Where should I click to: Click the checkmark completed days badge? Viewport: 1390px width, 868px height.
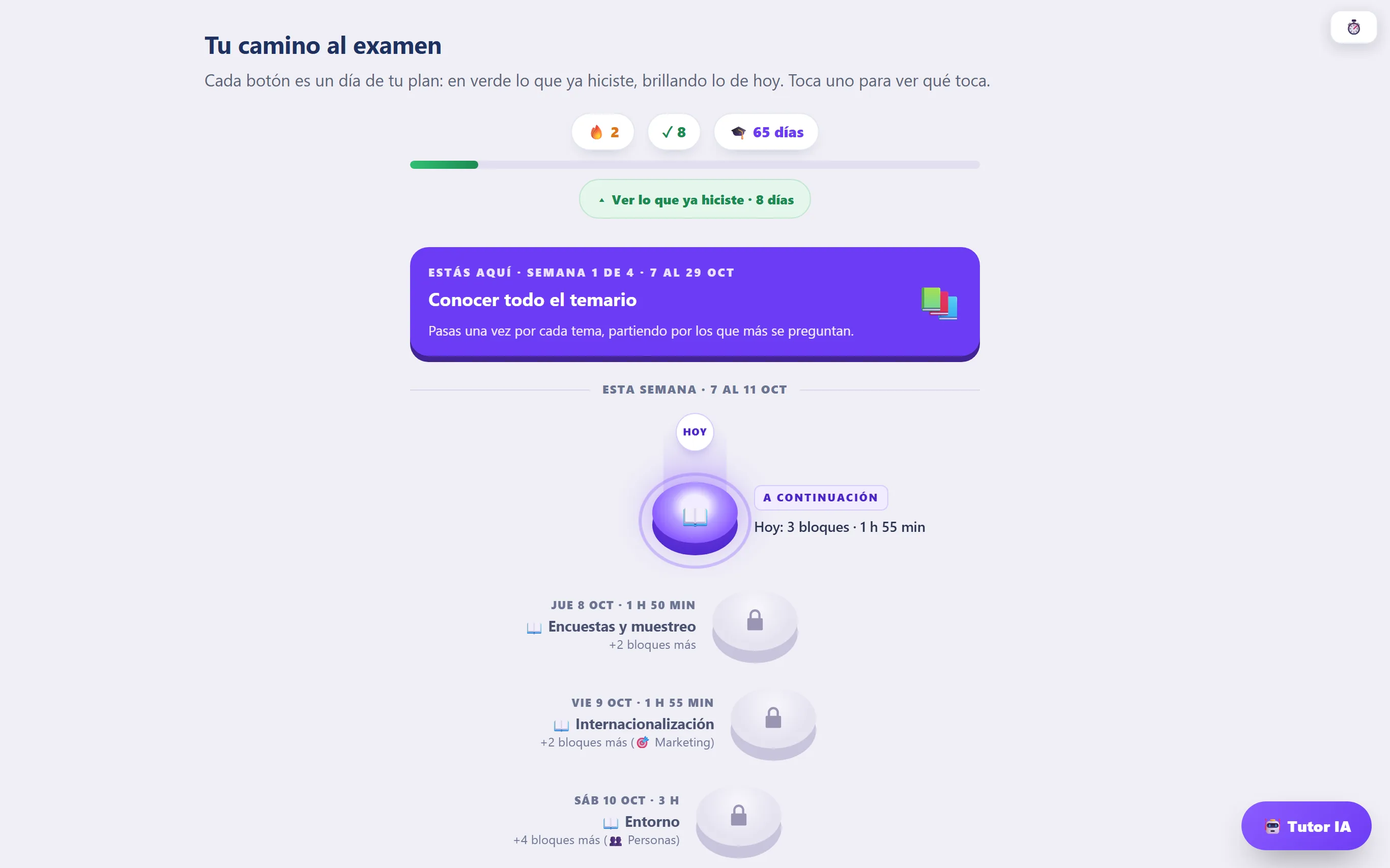tap(674, 132)
